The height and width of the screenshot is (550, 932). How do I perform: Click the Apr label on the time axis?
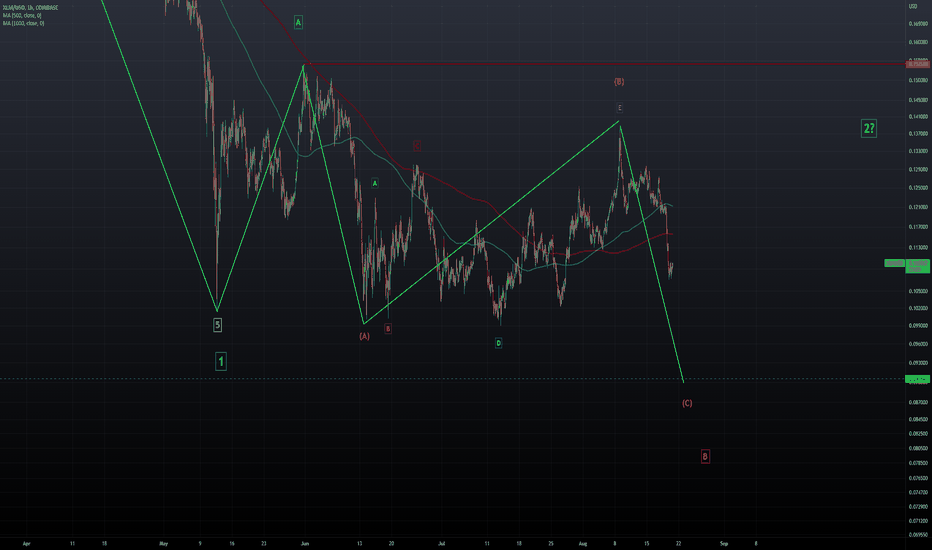point(26,543)
